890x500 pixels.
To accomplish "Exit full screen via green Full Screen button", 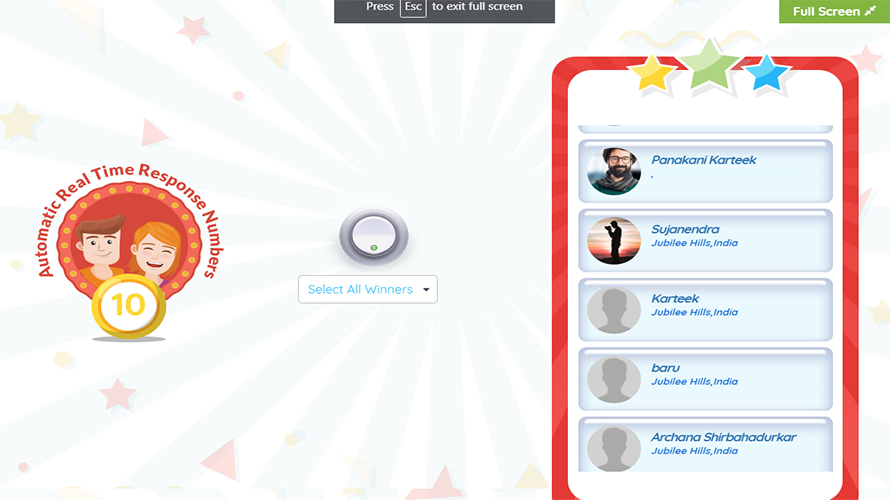I will pos(834,11).
